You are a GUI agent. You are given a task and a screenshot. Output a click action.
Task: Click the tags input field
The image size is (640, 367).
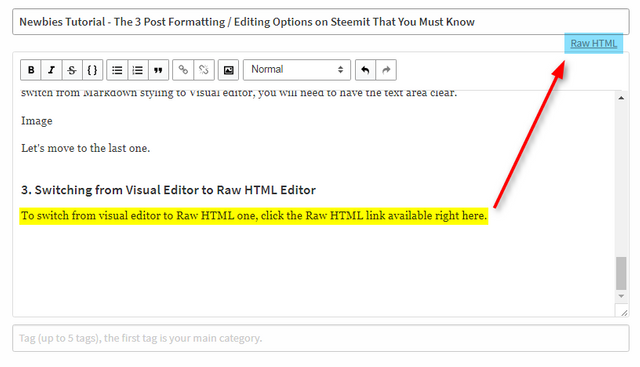point(321,338)
